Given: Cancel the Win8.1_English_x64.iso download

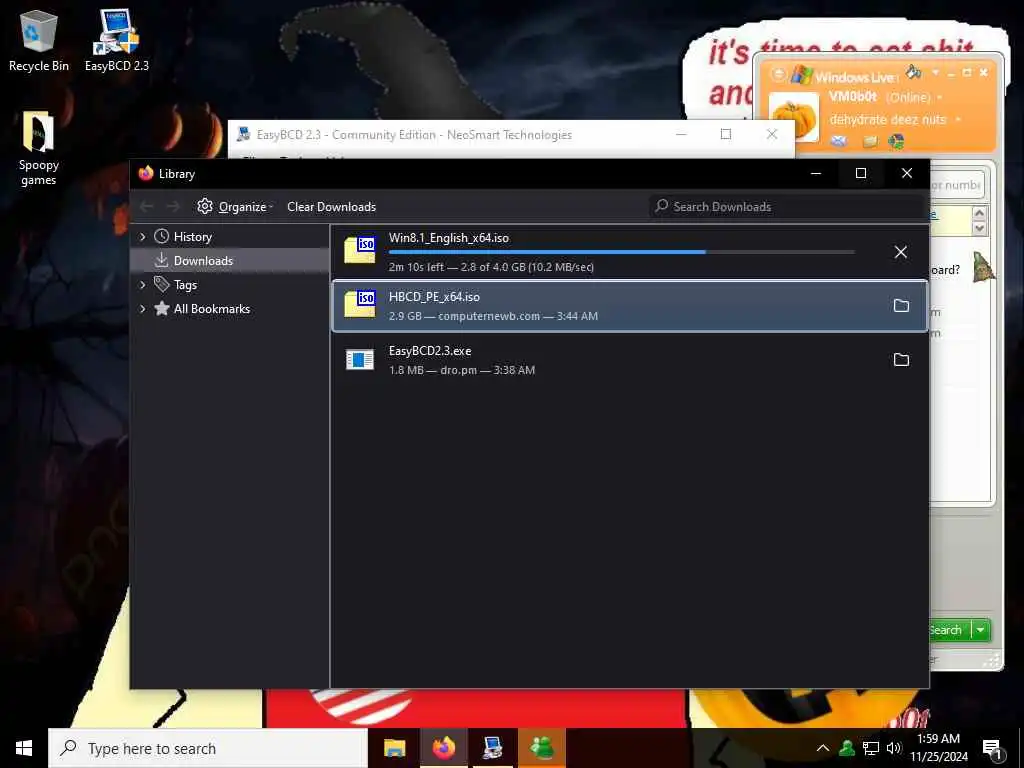Looking at the screenshot, I should (x=901, y=252).
